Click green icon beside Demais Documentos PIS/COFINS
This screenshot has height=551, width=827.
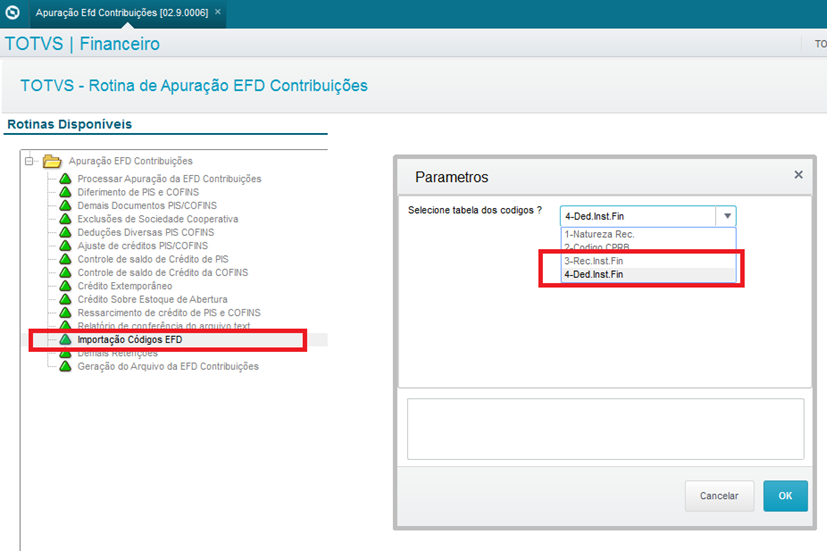click(x=65, y=205)
